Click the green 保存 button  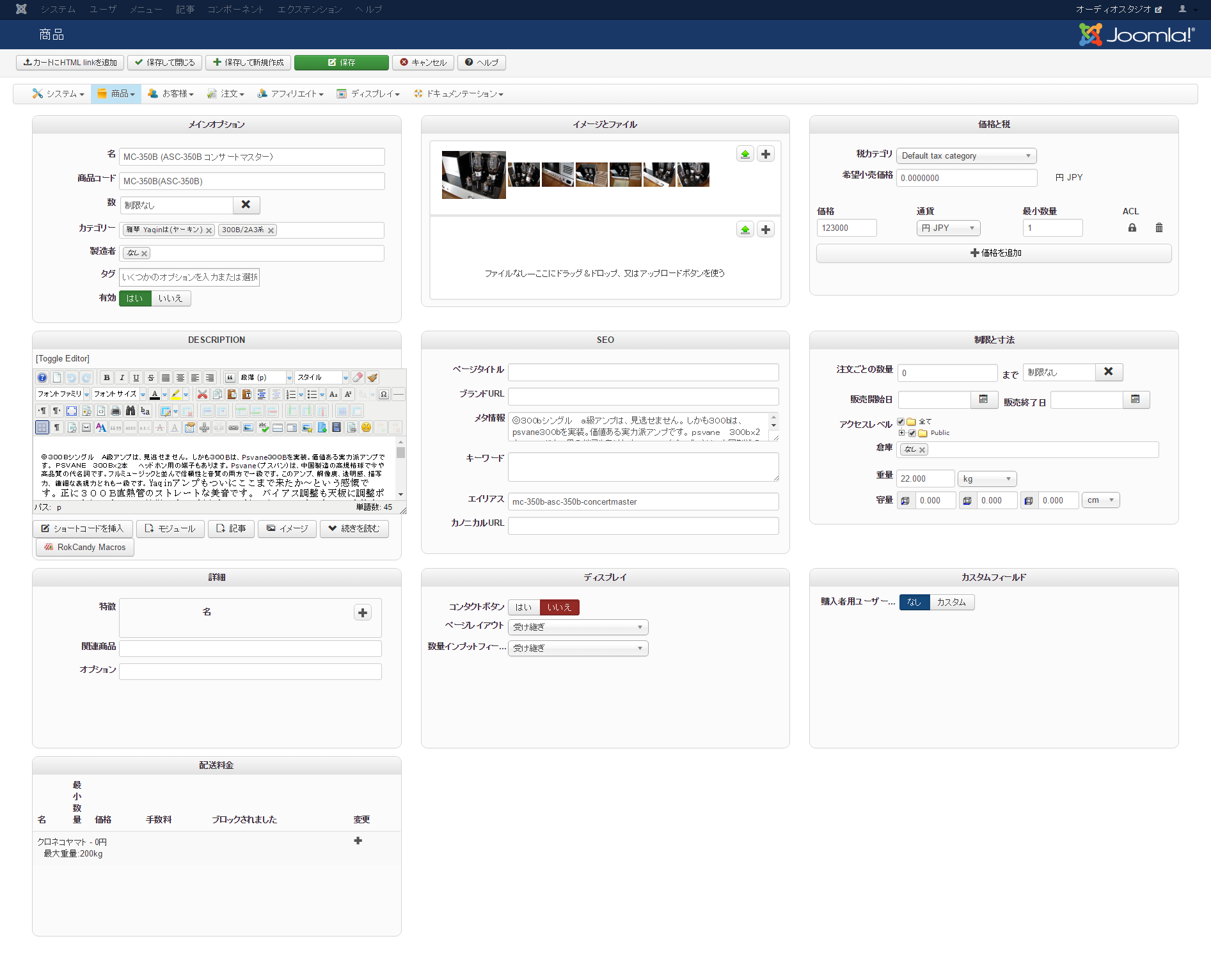(342, 62)
